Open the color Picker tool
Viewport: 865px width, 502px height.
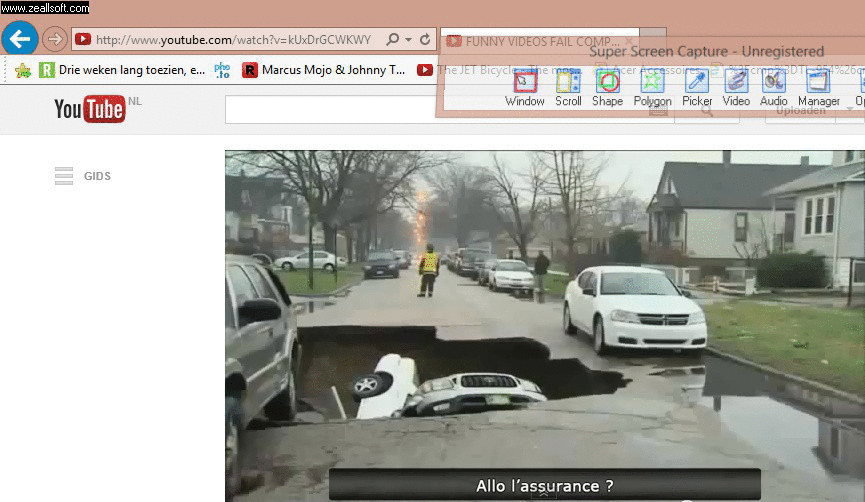coord(697,87)
